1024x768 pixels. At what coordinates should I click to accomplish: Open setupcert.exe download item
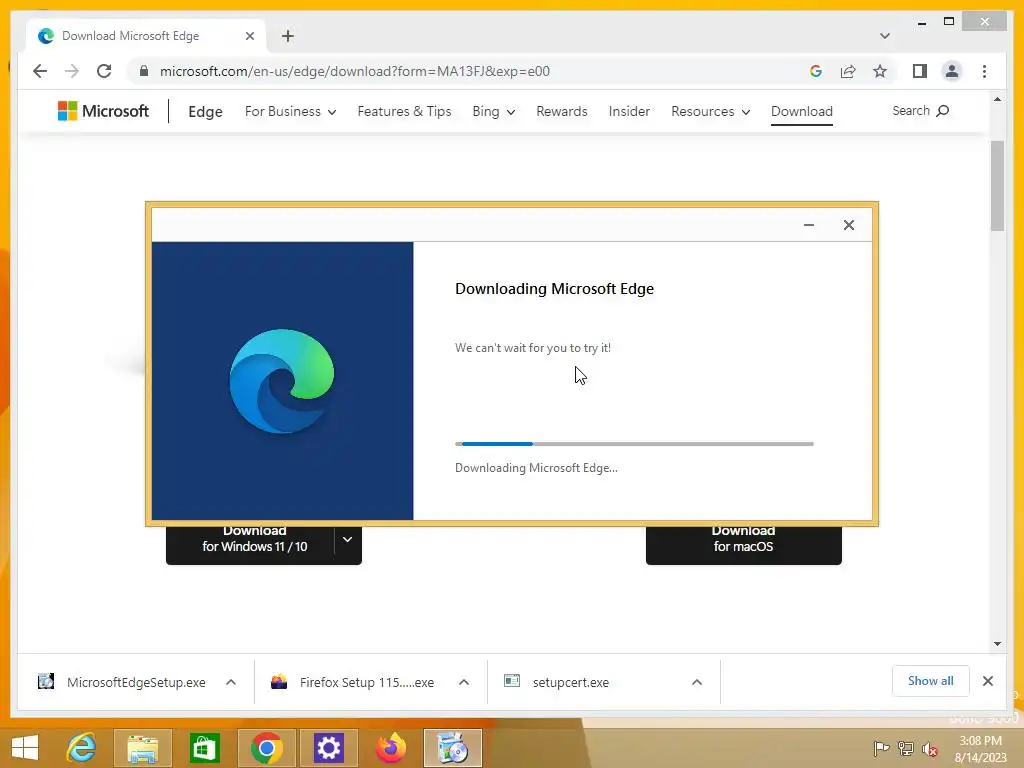click(x=558, y=682)
